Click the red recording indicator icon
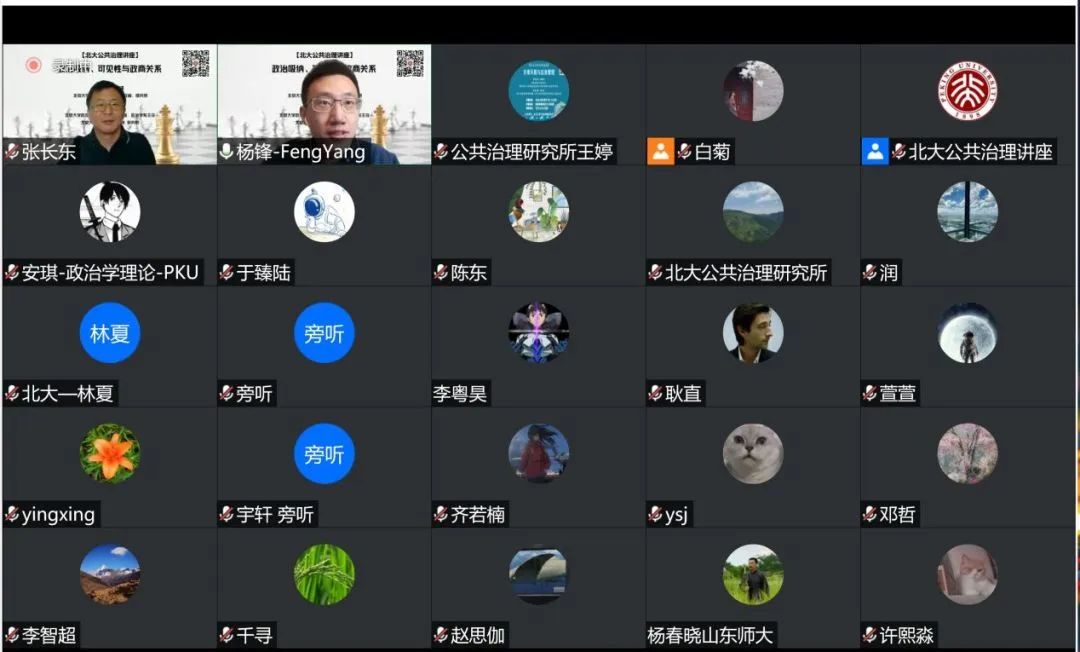Viewport: 1080px width, 652px height. [x=33, y=65]
